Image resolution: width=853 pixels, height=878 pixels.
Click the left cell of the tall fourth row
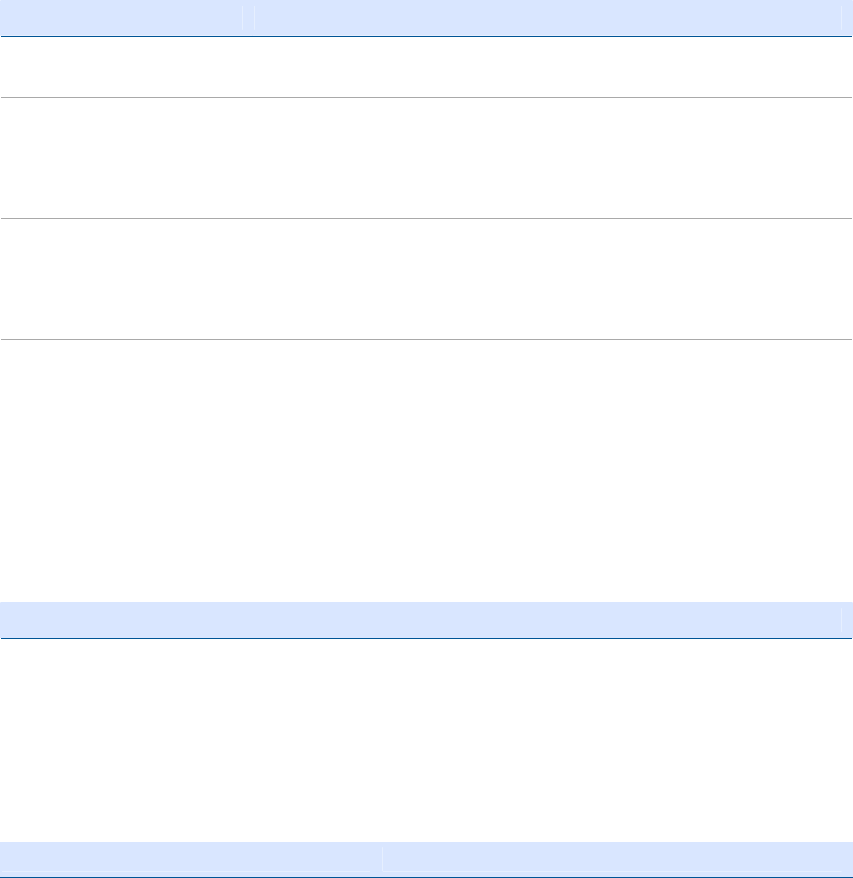(x=120, y=468)
